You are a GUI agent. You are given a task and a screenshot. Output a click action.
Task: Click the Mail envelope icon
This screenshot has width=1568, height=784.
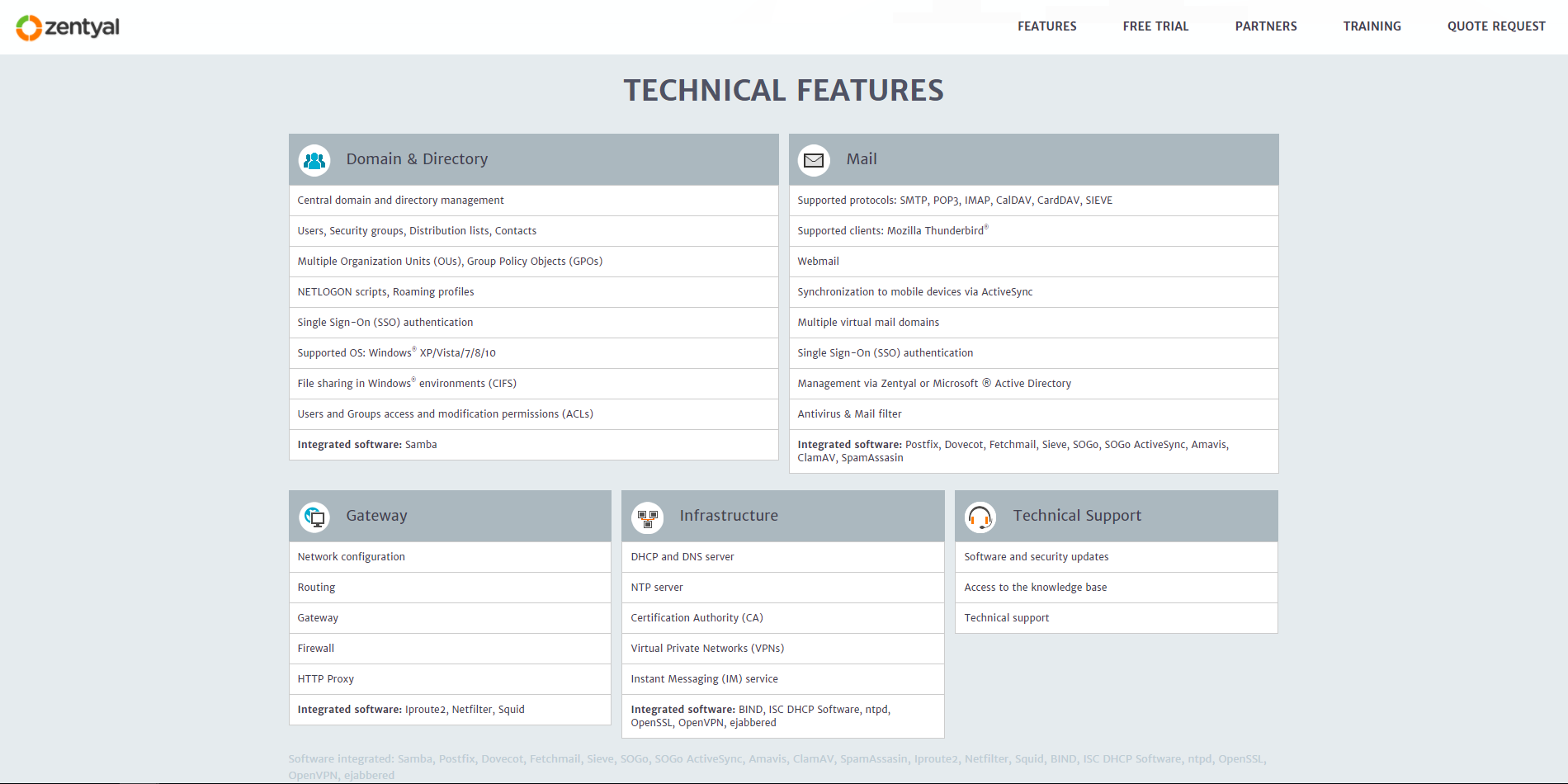(x=815, y=160)
